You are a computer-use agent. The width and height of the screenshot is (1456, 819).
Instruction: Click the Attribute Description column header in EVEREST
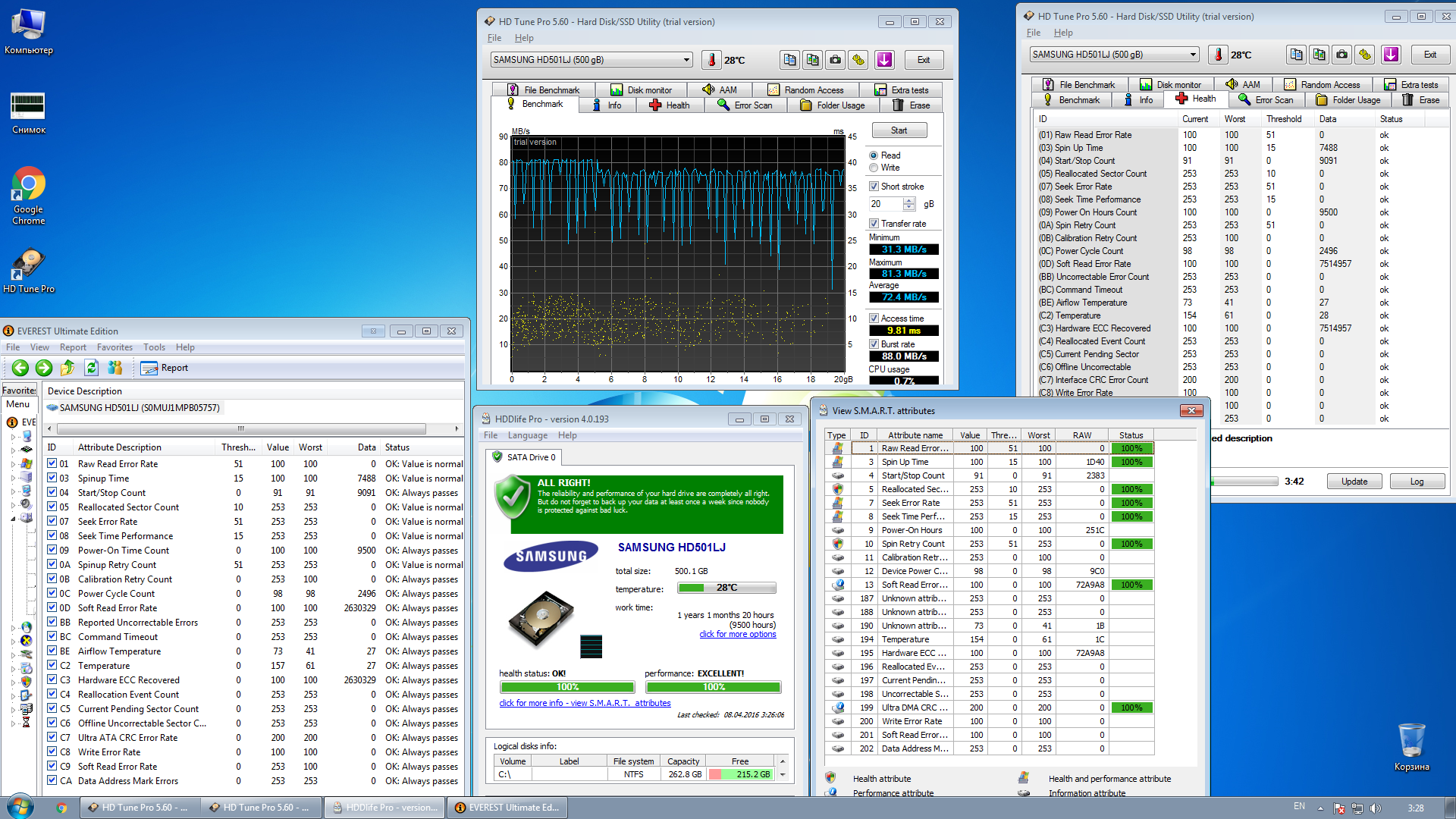pyautogui.click(x=120, y=447)
